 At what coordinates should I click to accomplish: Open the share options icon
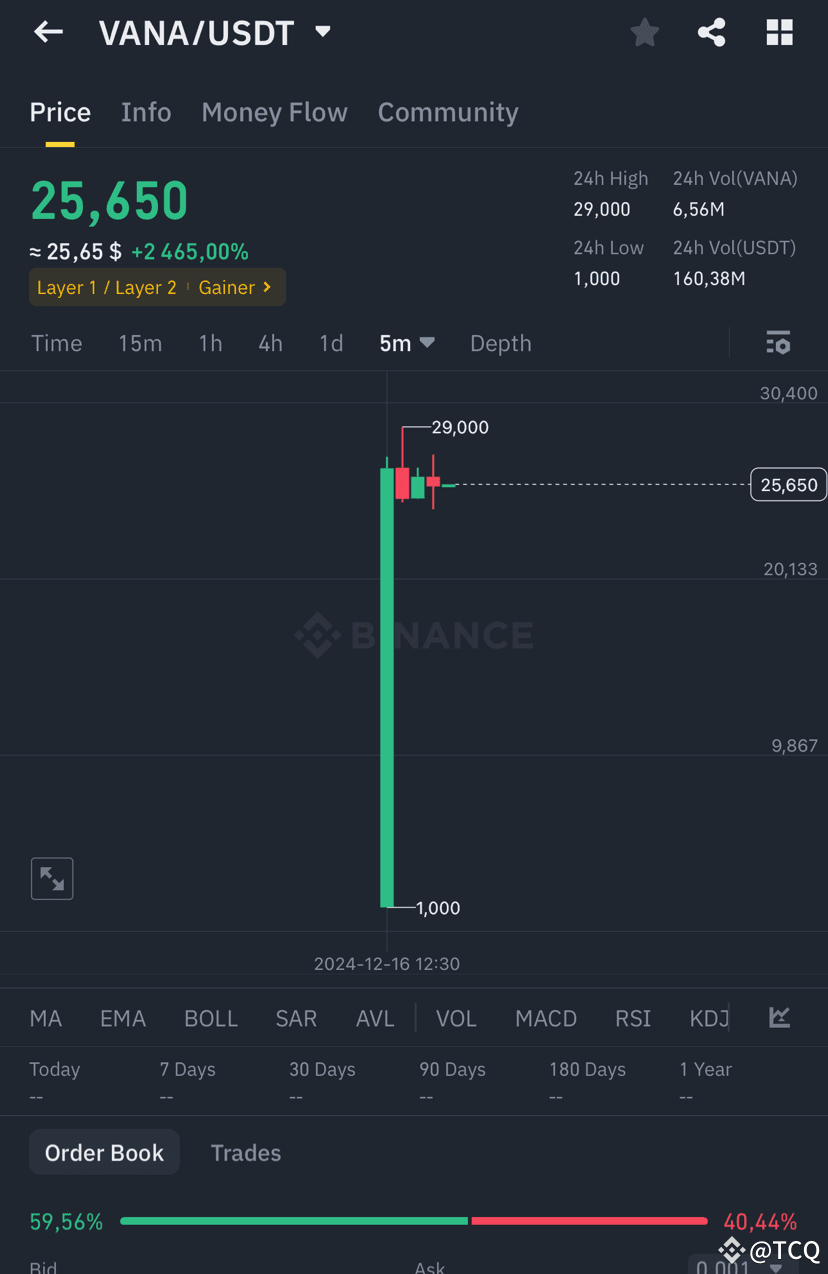711,32
